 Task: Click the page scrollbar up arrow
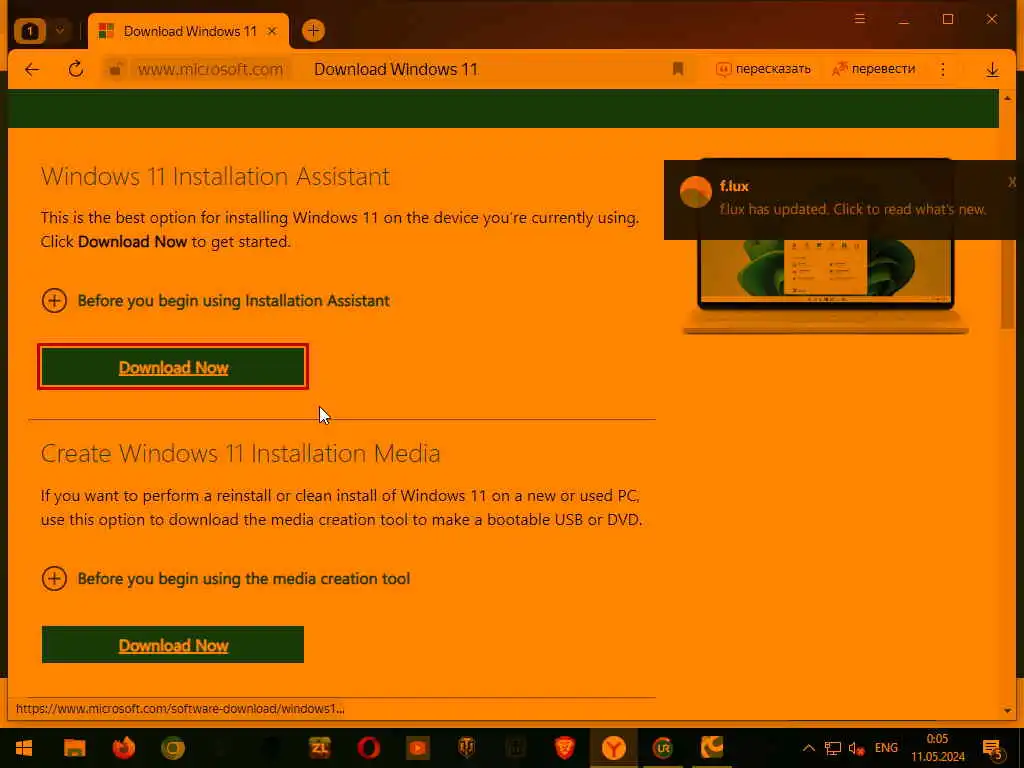(x=1007, y=98)
